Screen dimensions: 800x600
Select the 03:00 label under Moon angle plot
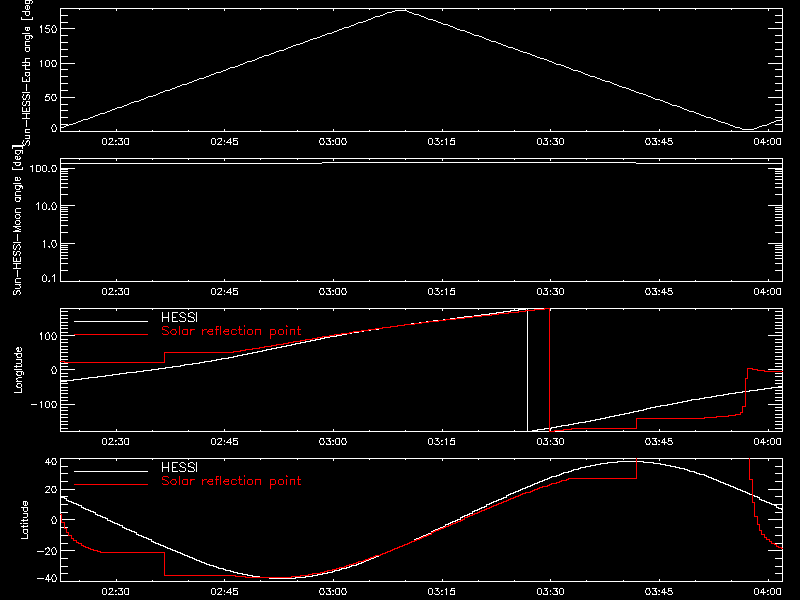point(333,291)
